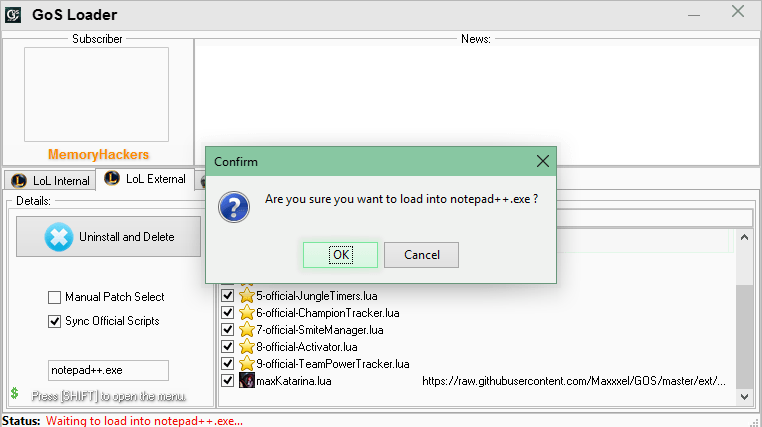Image resolution: width=762 pixels, height=427 pixels.
Task: Toggle the Manual Patch Select checkbox
Action: point(54,297)
